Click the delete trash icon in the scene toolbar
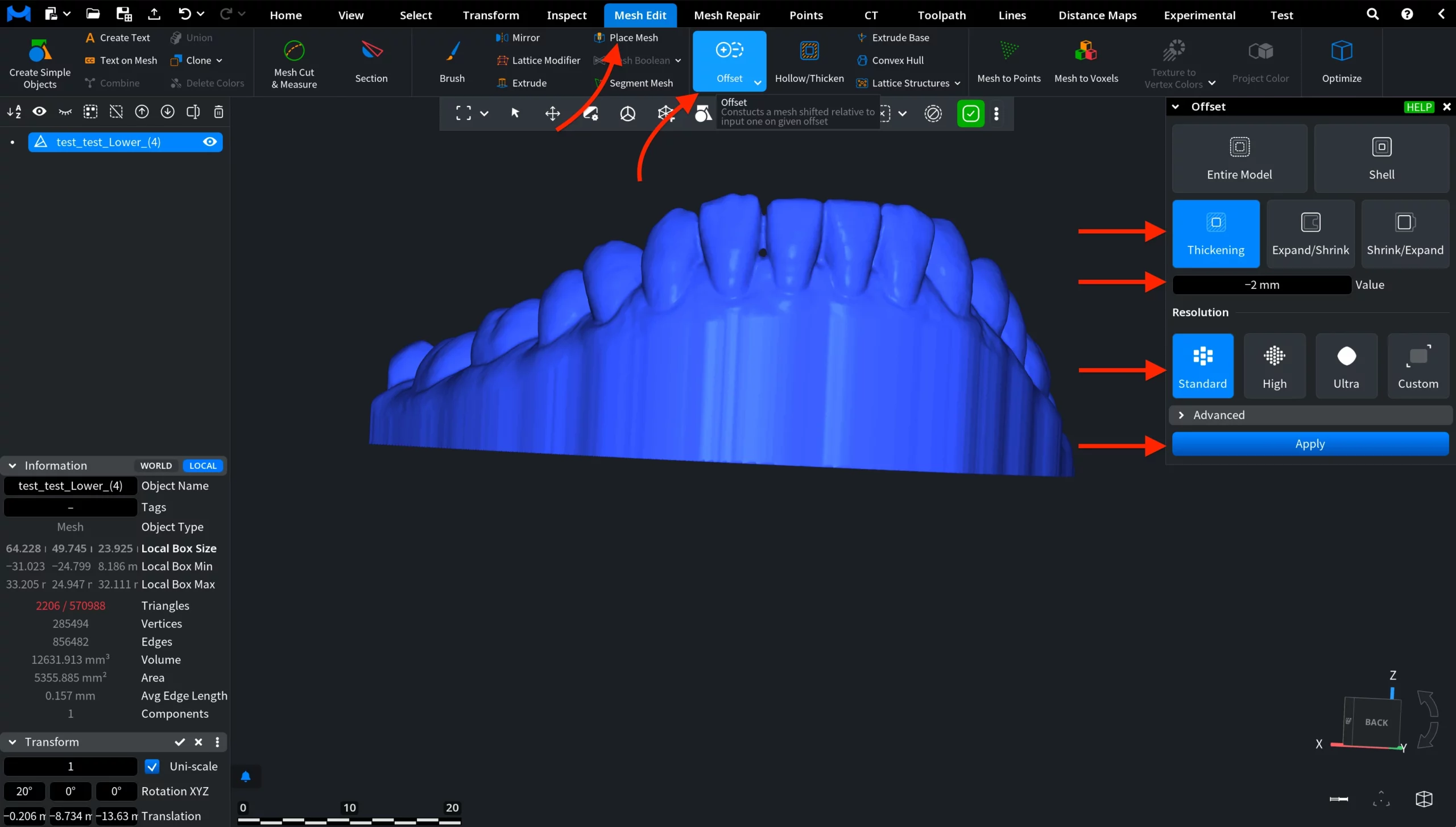This screenshot has height=827, width=1456. click(218, 112)
